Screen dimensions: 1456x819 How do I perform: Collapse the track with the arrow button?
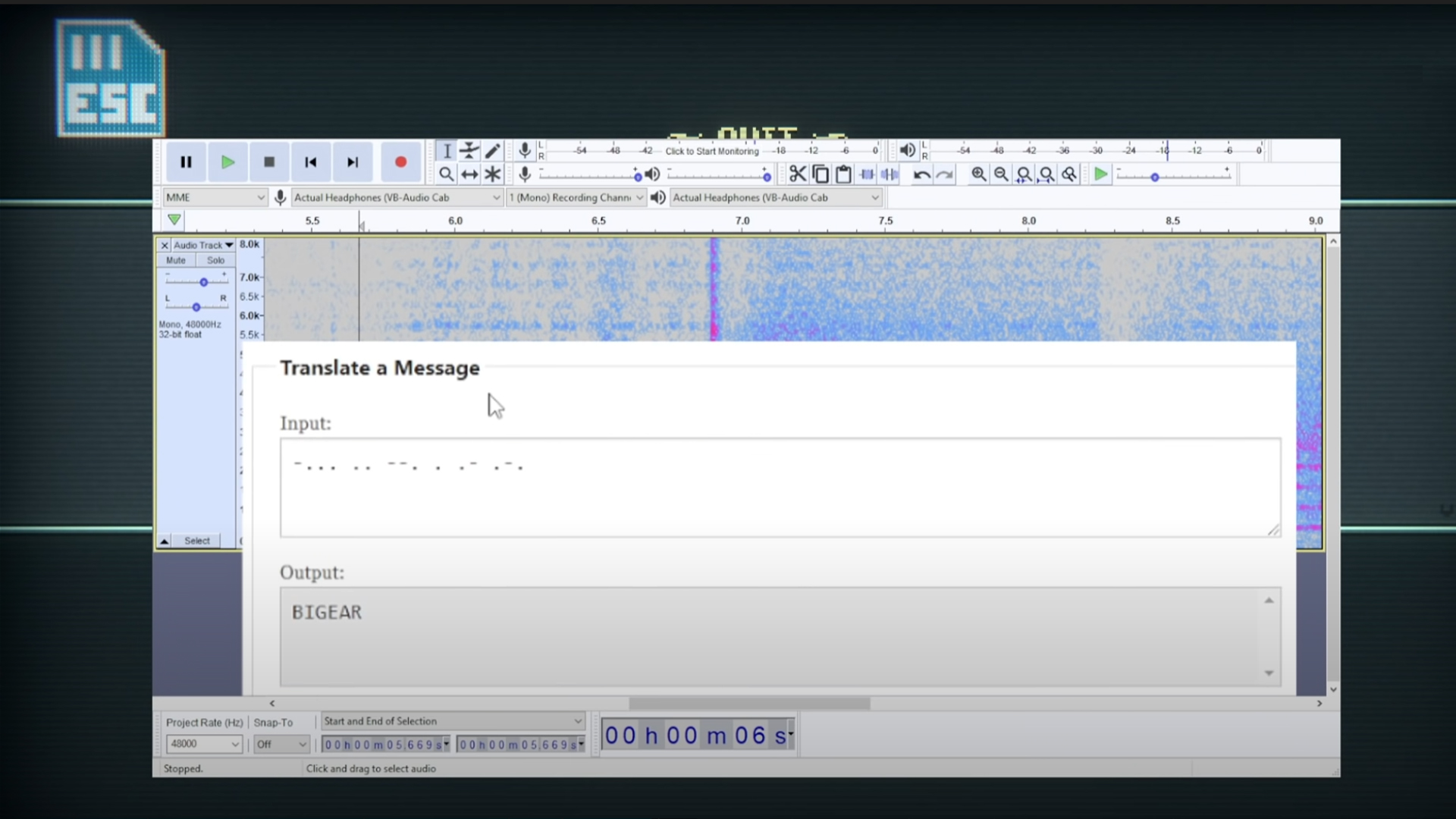pyautogui.click(x=164, y=541)
